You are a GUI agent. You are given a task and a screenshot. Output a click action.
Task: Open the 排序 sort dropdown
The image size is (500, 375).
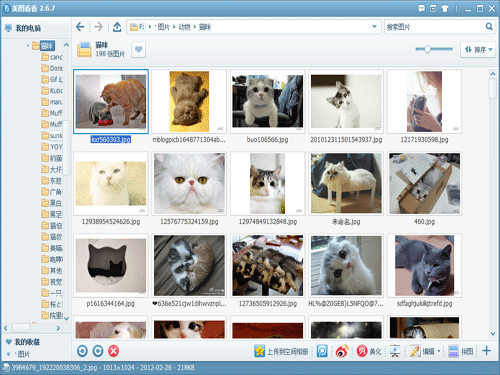pyautogui.click(x=478, y=50)
